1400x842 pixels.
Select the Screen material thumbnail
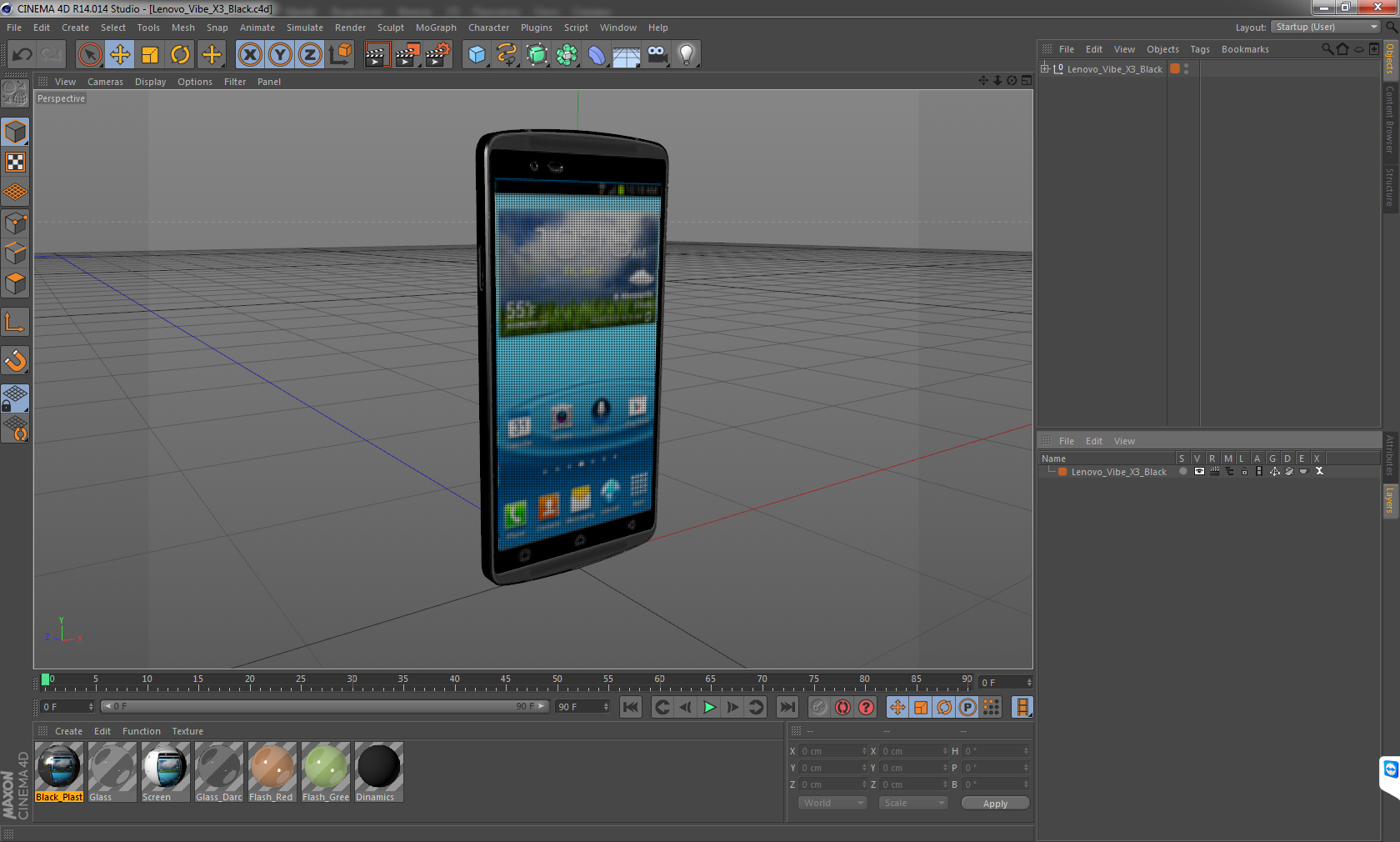click(166, 772)
